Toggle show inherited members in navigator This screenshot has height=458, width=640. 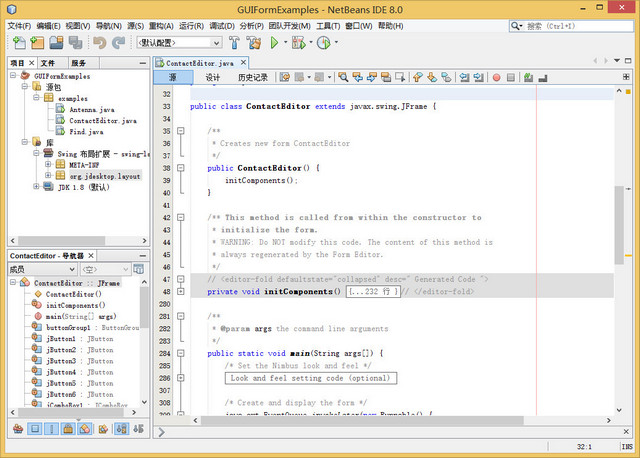[18, 429]
